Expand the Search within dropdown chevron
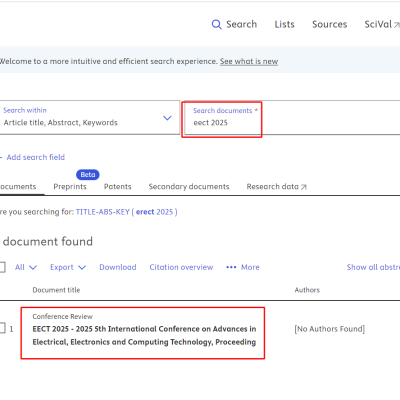Viewport: 400px width, 400px height. (x=167, y=118)
